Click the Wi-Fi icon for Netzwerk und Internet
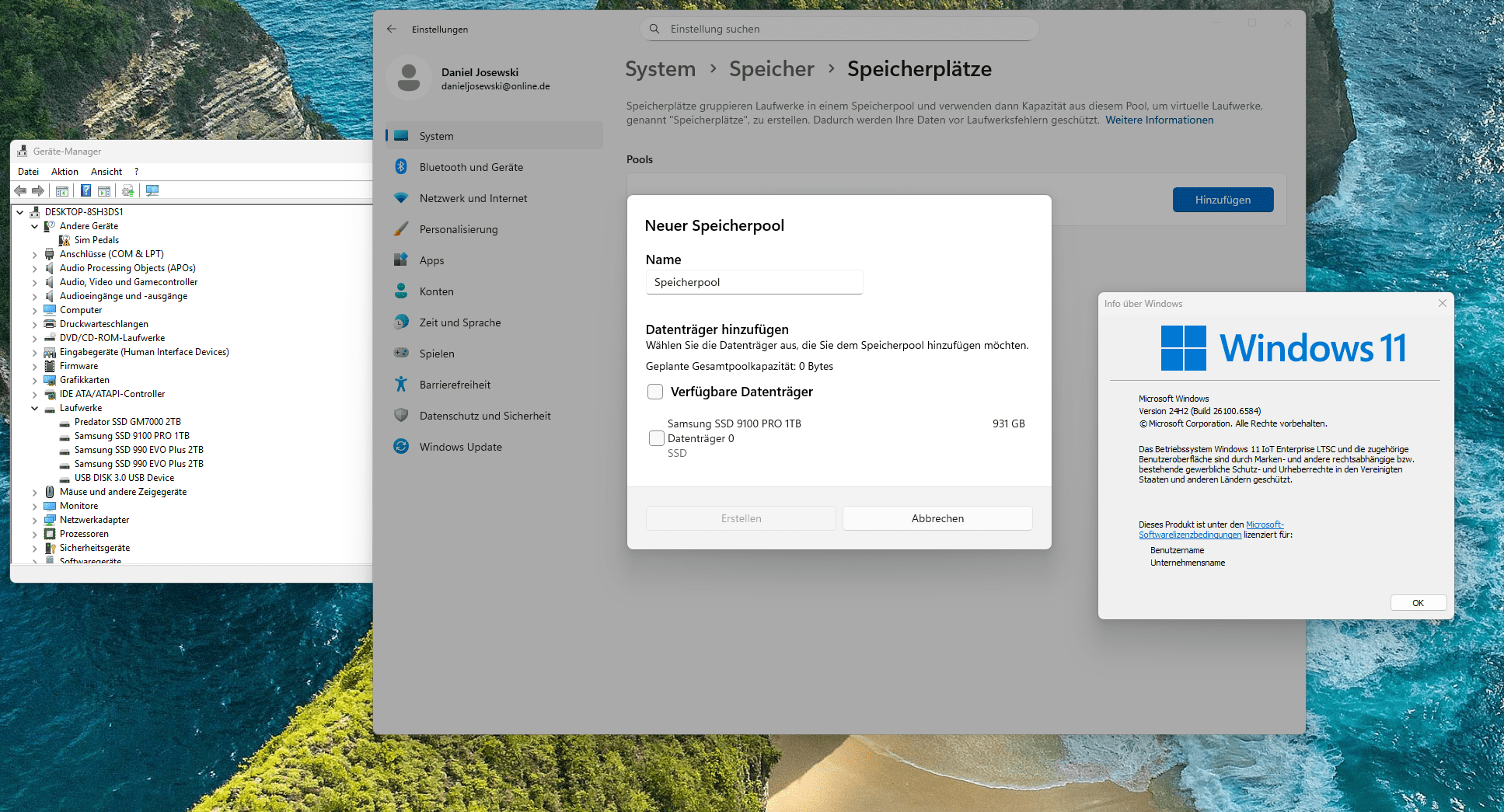Viewport: 1504px width, 812px height. pos(401,198)
